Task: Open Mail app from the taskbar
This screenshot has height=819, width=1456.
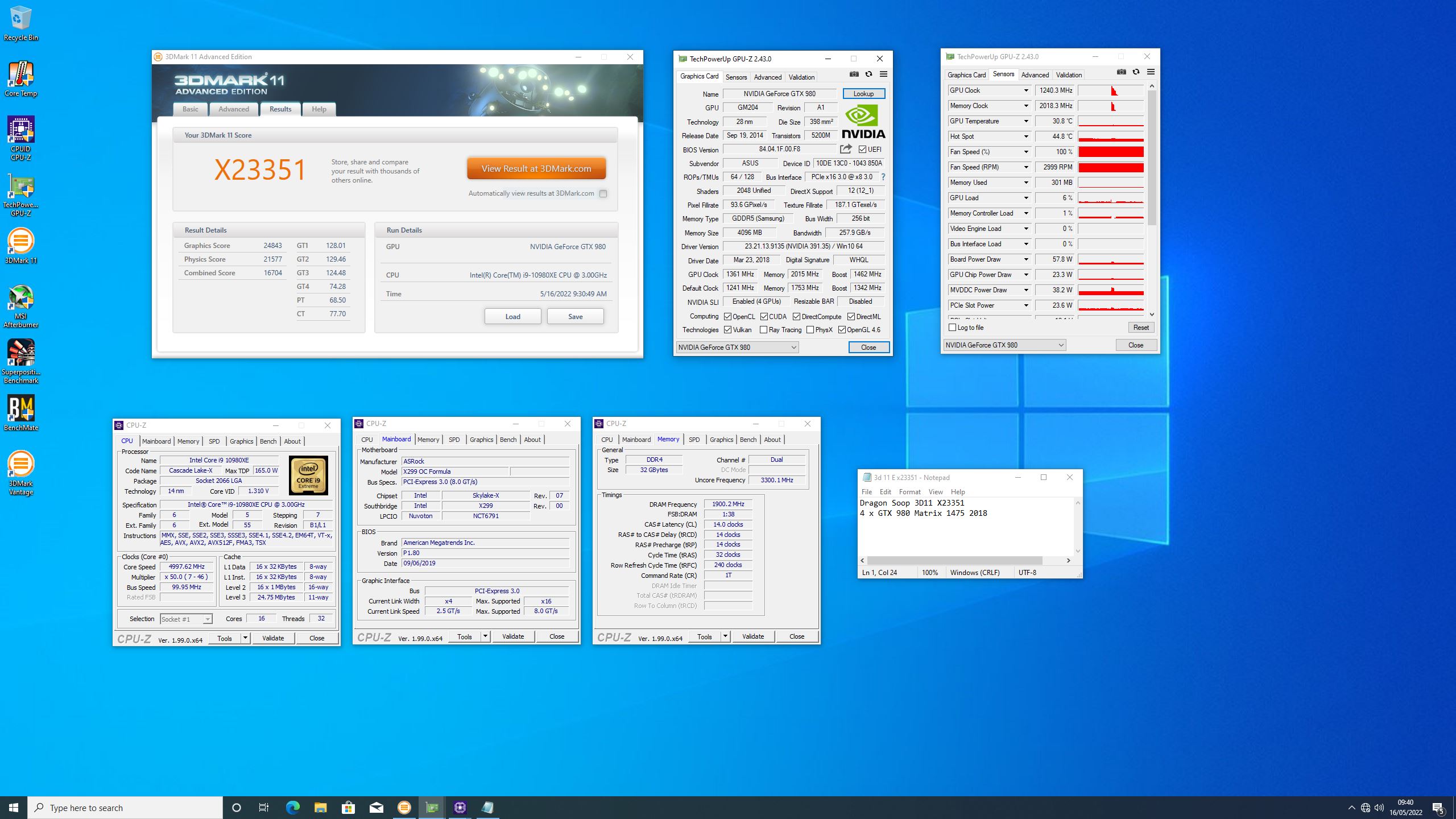Action: [x=376, y=807]
